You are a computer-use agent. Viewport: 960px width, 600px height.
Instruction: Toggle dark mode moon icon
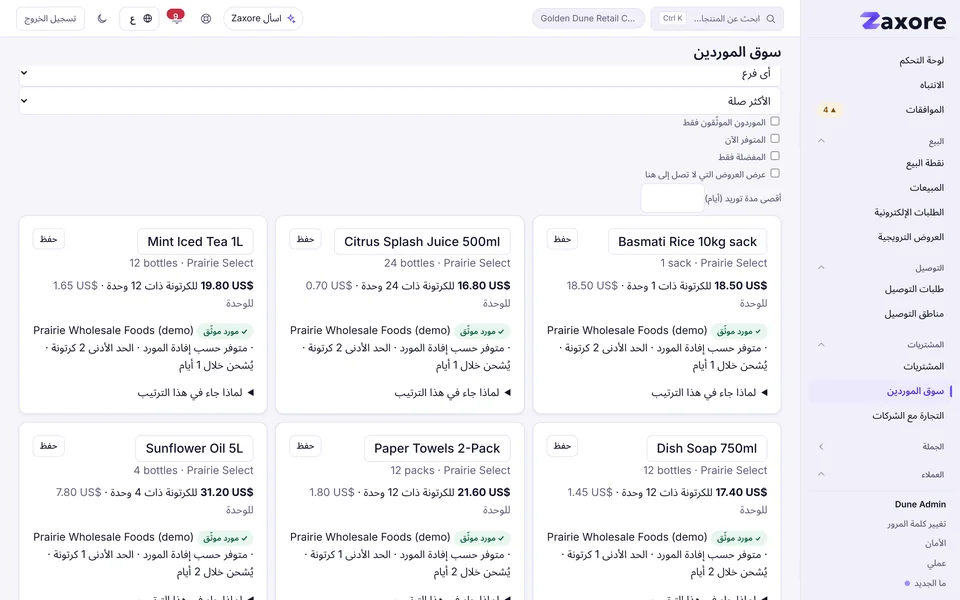(x=102, y=18)
